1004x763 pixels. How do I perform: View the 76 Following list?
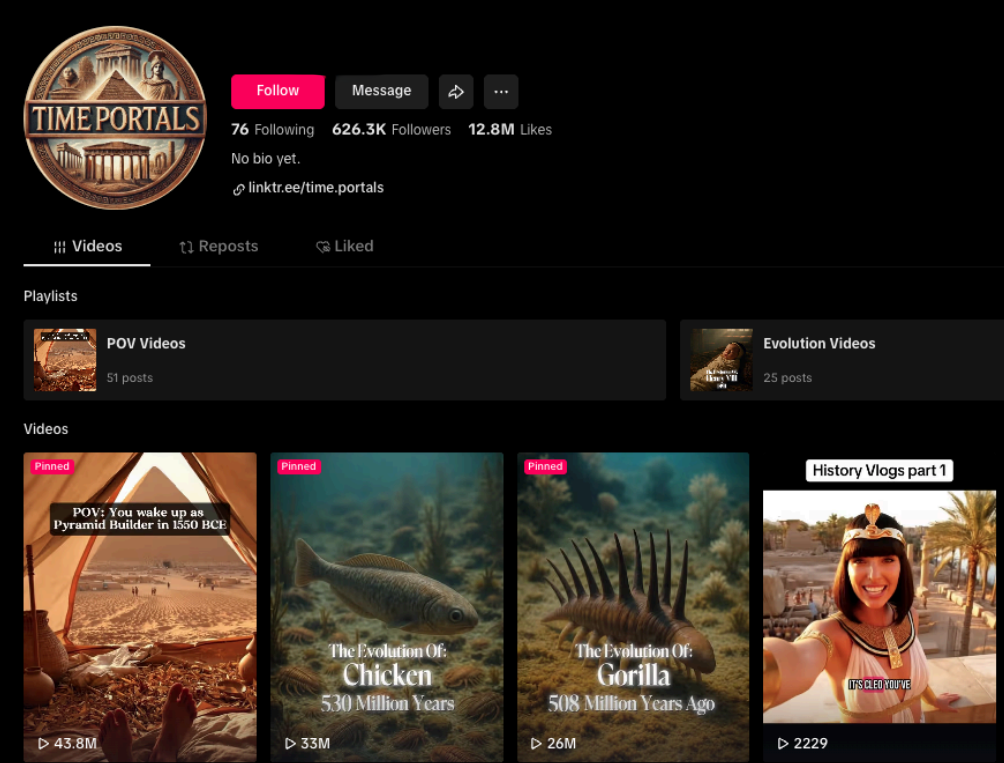(273, 129)
